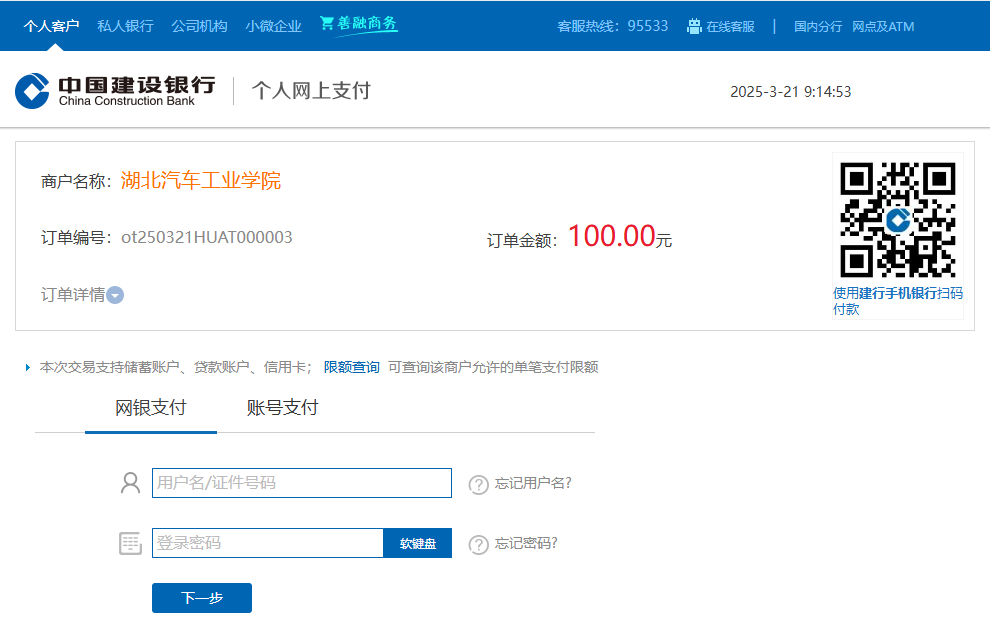990x628 pixels.
Task: Switch to the 网银支付 tab
Action: (151, 408)
